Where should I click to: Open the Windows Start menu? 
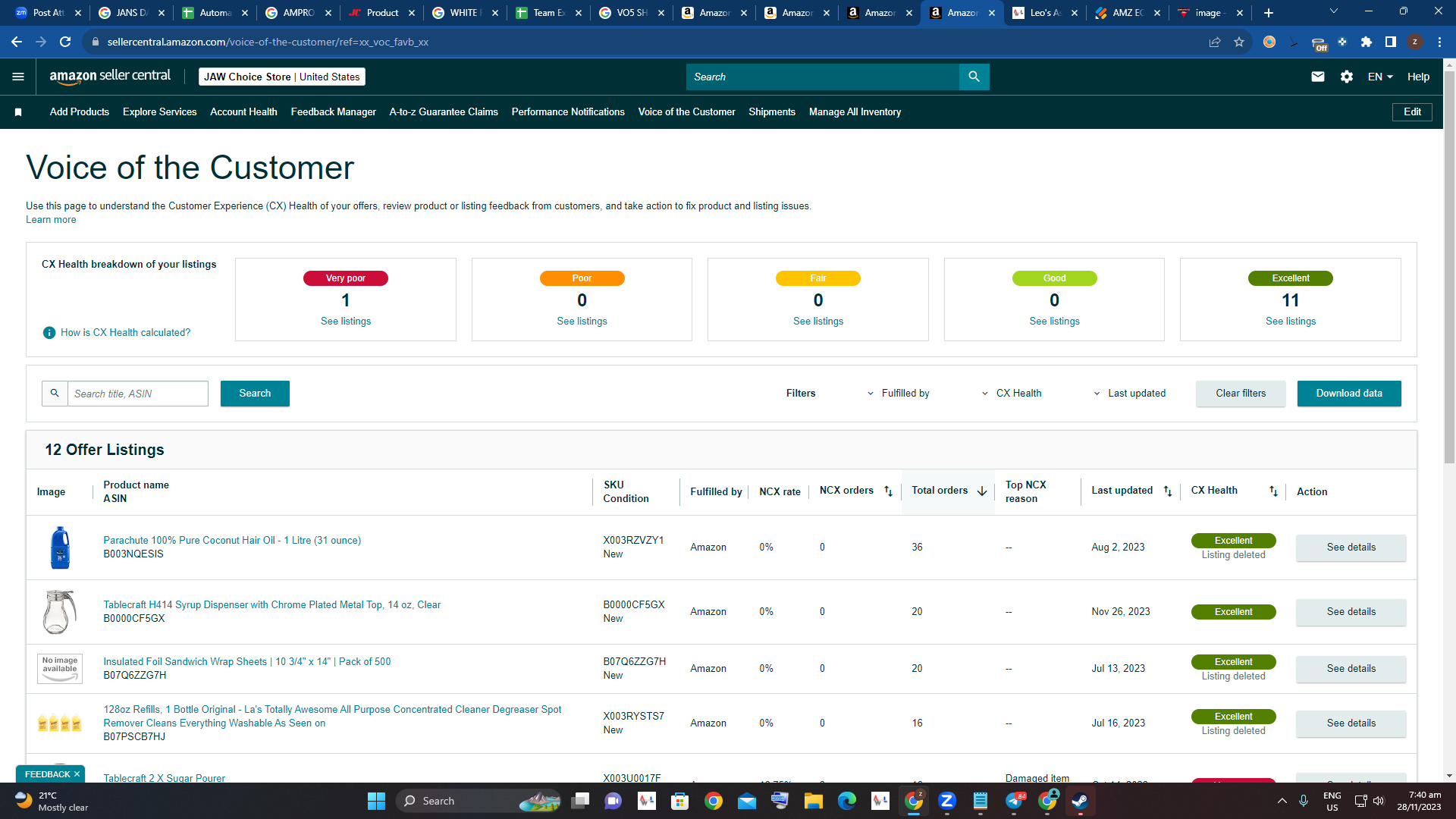(376, 801)
